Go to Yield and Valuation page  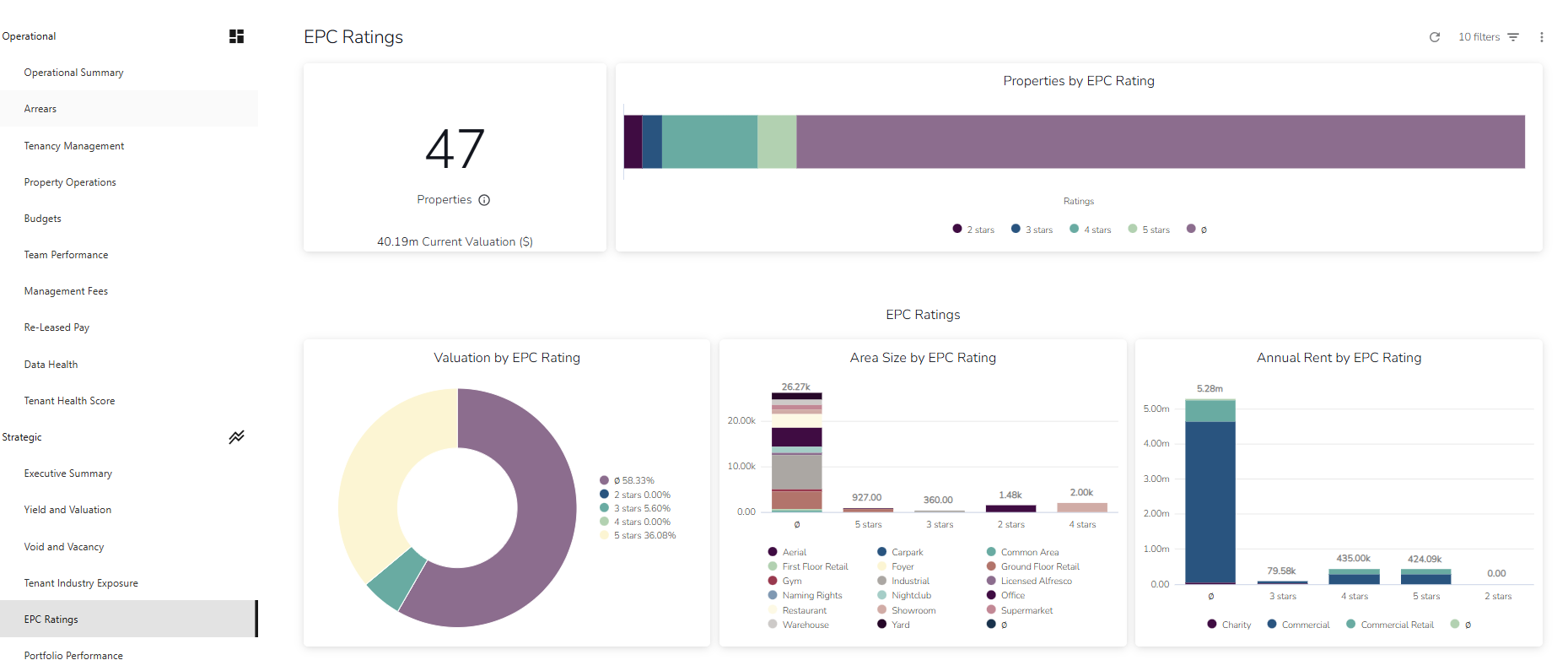pyautogui.click(x=67, y=510)
